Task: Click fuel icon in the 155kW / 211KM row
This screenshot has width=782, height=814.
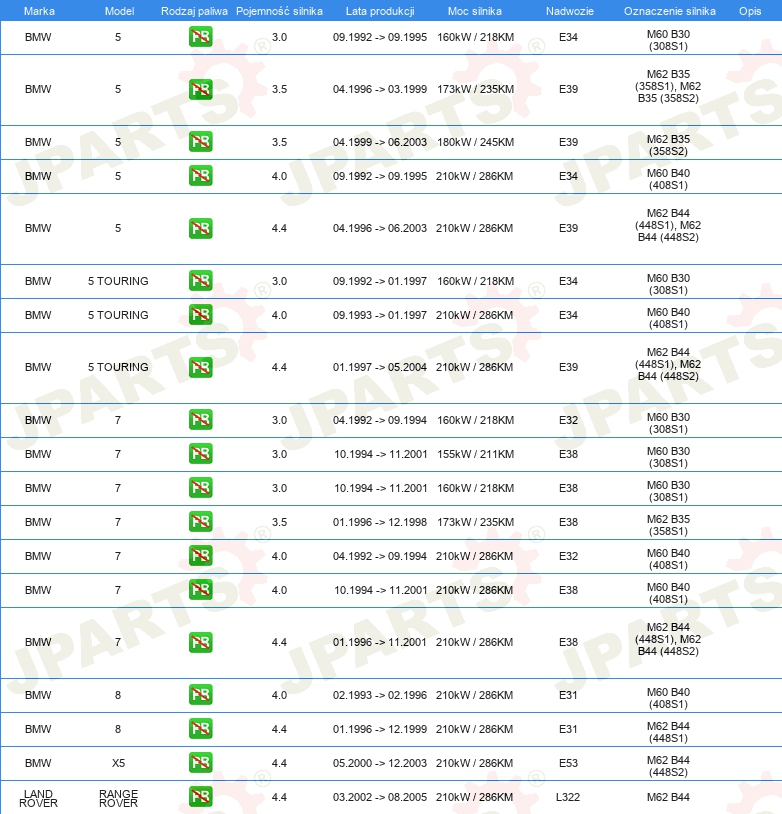Action: coord(200,454)
